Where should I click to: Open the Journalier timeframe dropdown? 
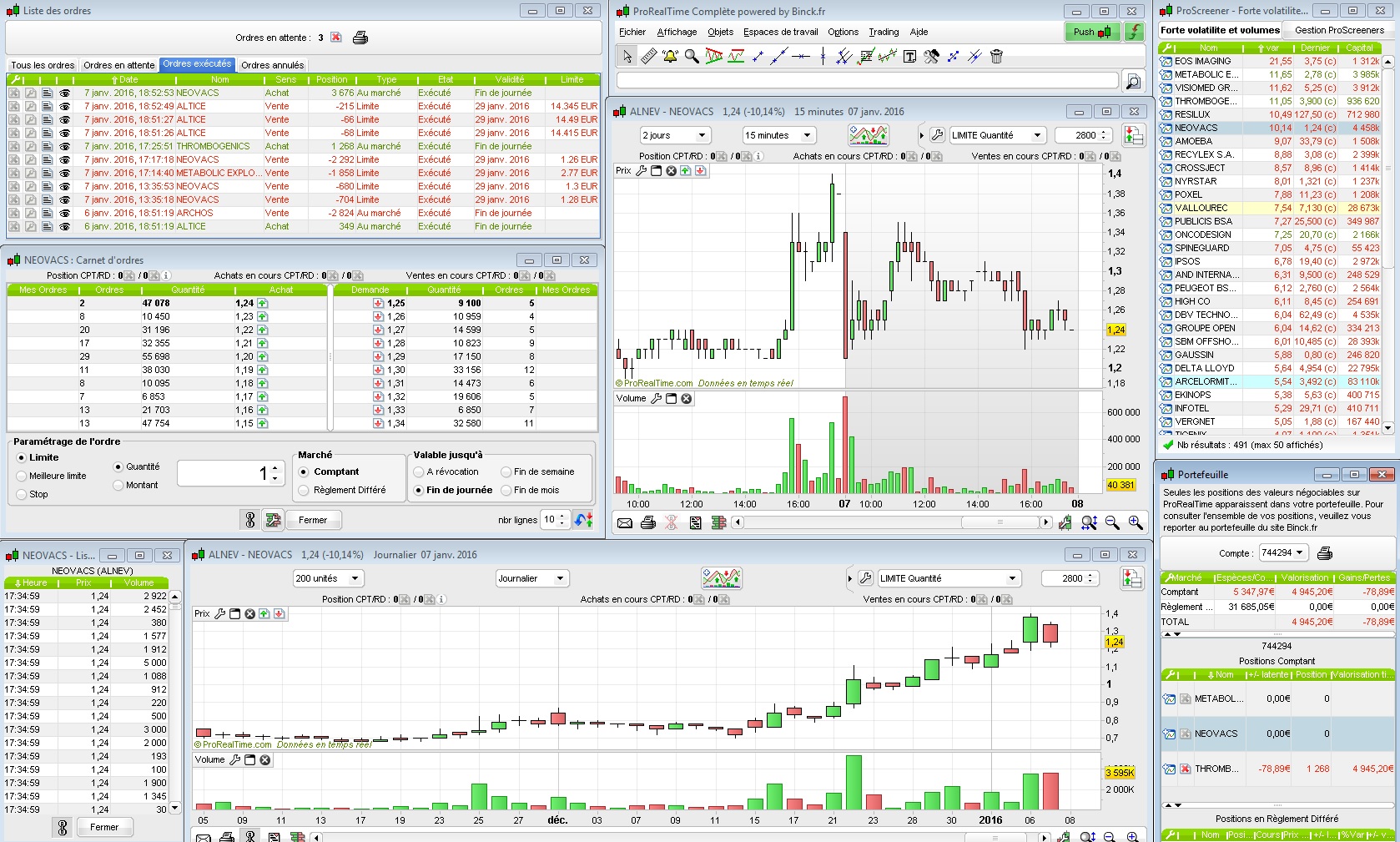click(x=531, y=578)
